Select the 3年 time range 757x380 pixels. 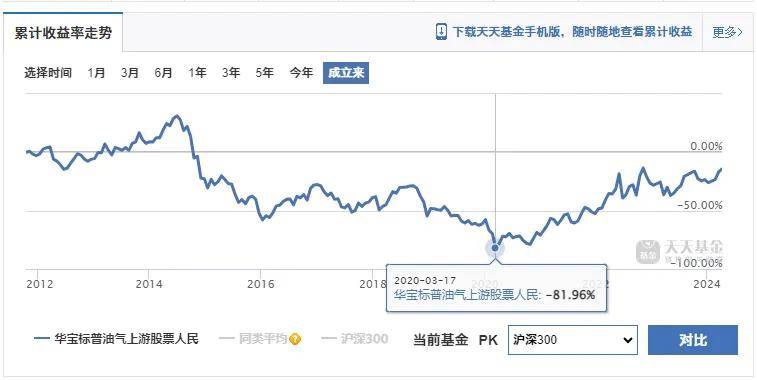pos(231,73)
